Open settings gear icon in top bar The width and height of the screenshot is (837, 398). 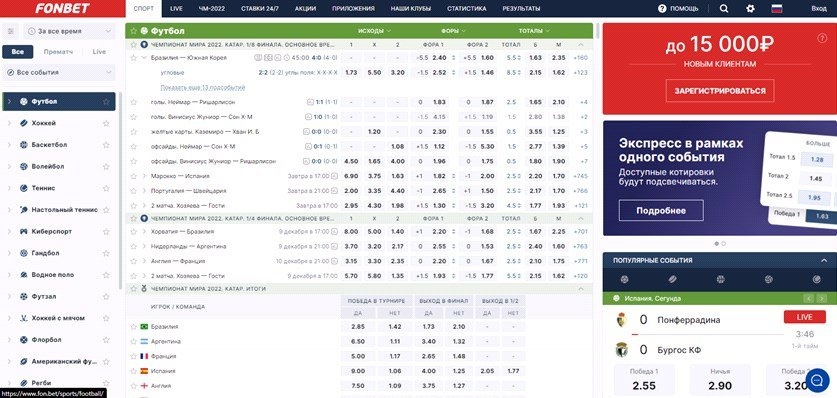pos(751,9)
